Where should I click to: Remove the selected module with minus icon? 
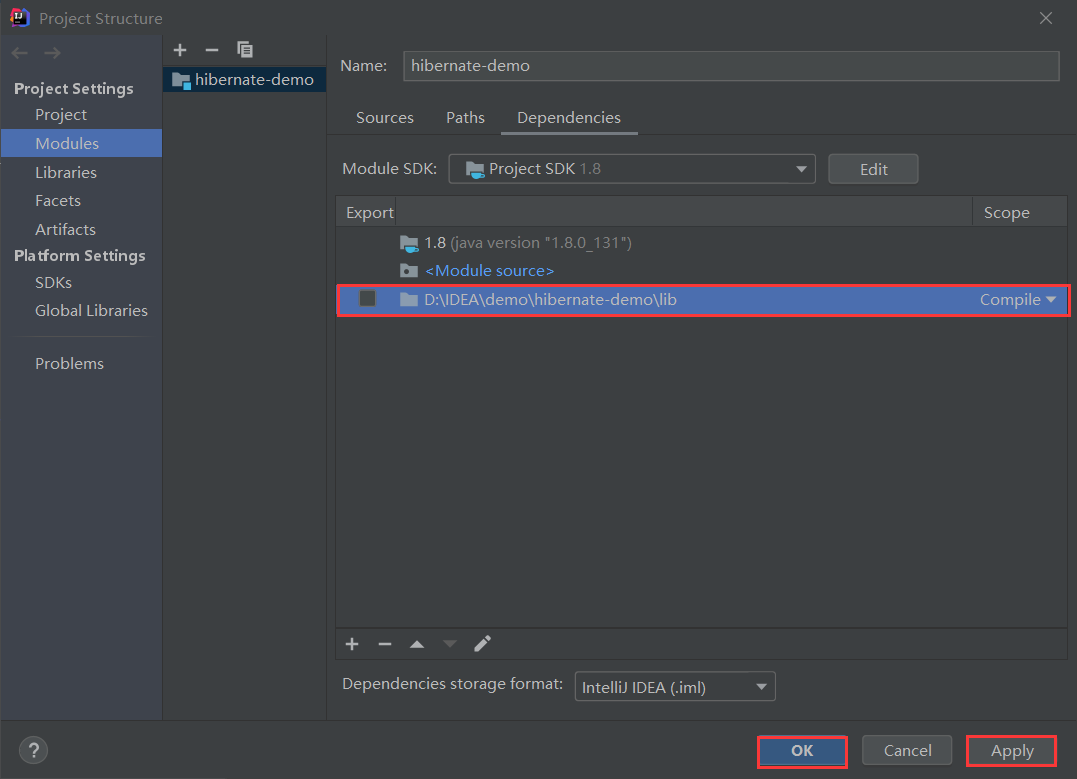pyautogui.click(x=212, y=50)
